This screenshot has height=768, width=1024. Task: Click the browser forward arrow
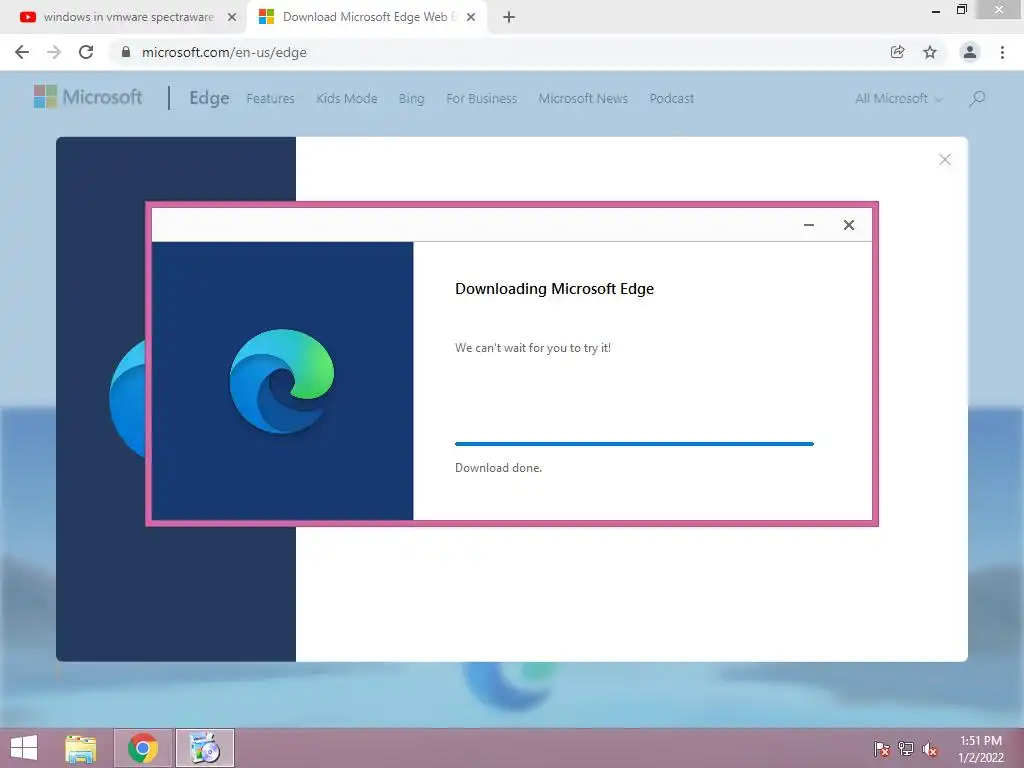click(x=54, y=52)
